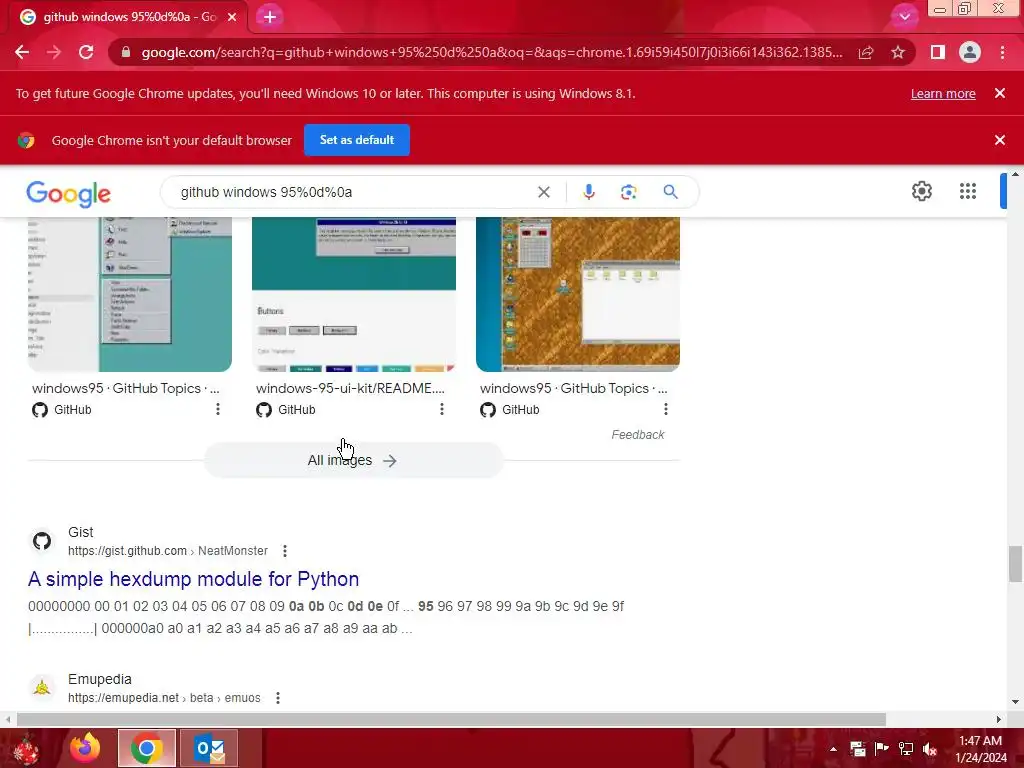Go back to the previous page
This screenshot has height=768, width=1024.
[22, 52]
